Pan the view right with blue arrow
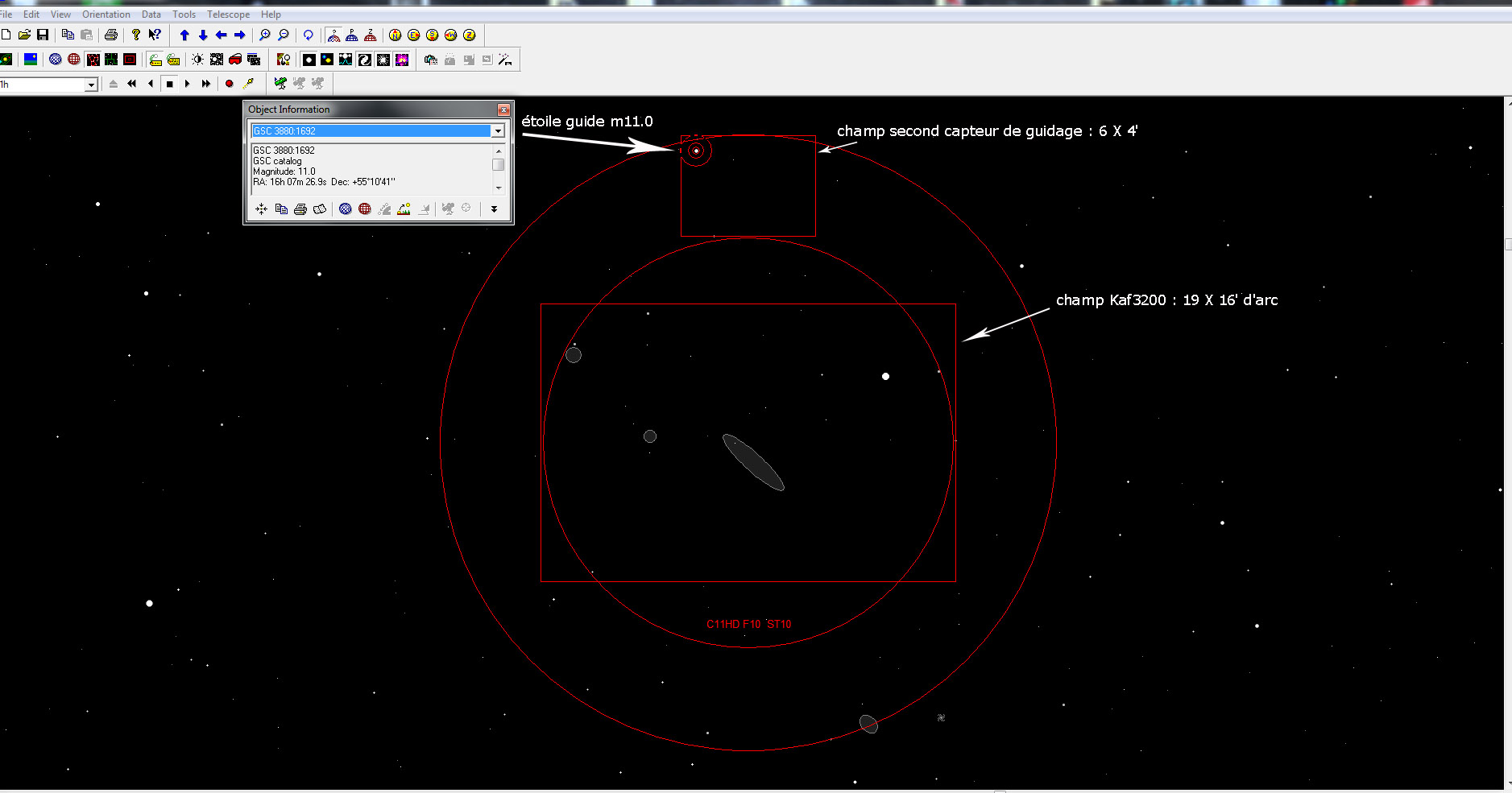Image resolution: width=1512 pixels, height=793 pixels. (239, 35)
